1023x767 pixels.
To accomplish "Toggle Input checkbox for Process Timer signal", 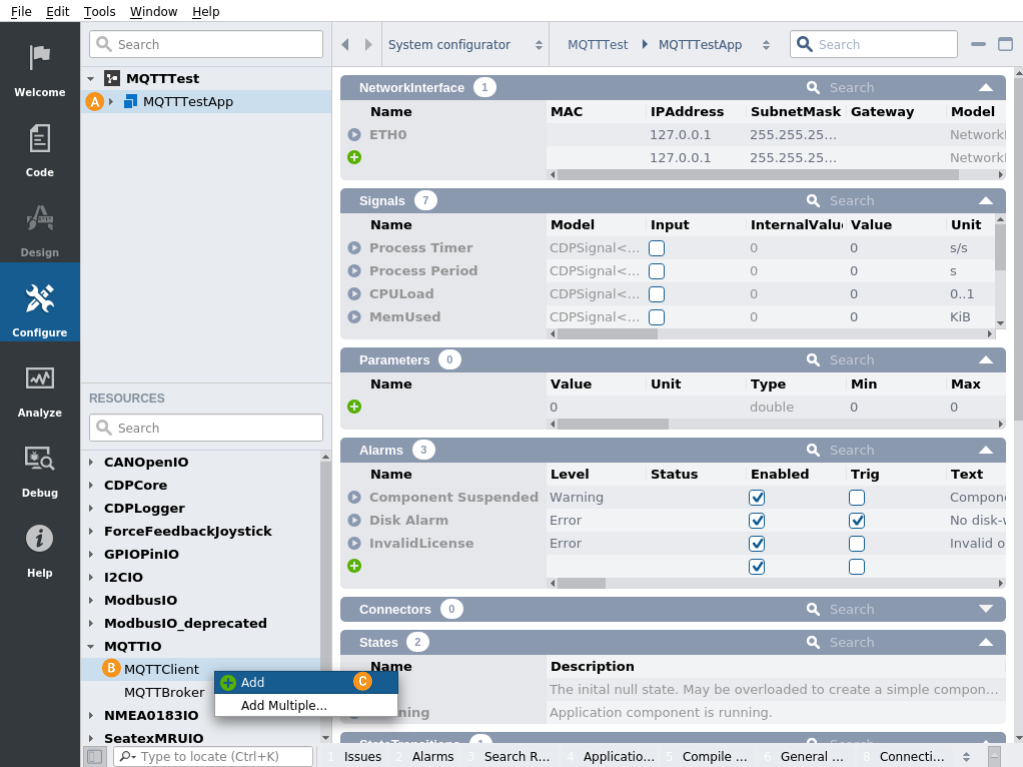I will (657, 248).
